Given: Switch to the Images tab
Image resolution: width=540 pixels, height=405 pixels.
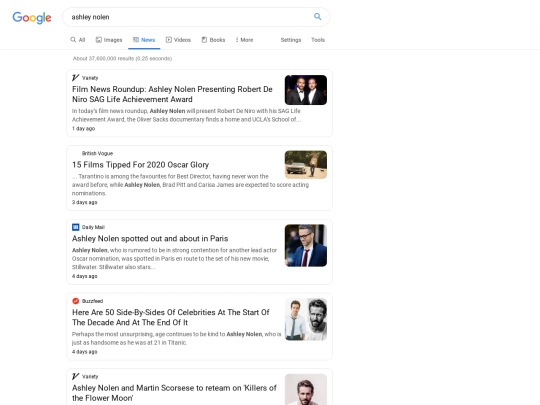Looking at the screenshot, I should (x=109, y=40).
